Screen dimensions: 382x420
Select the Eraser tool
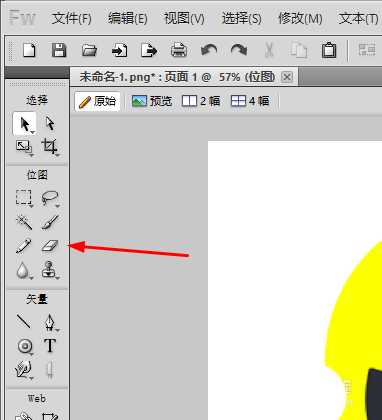tap(50, 246)
